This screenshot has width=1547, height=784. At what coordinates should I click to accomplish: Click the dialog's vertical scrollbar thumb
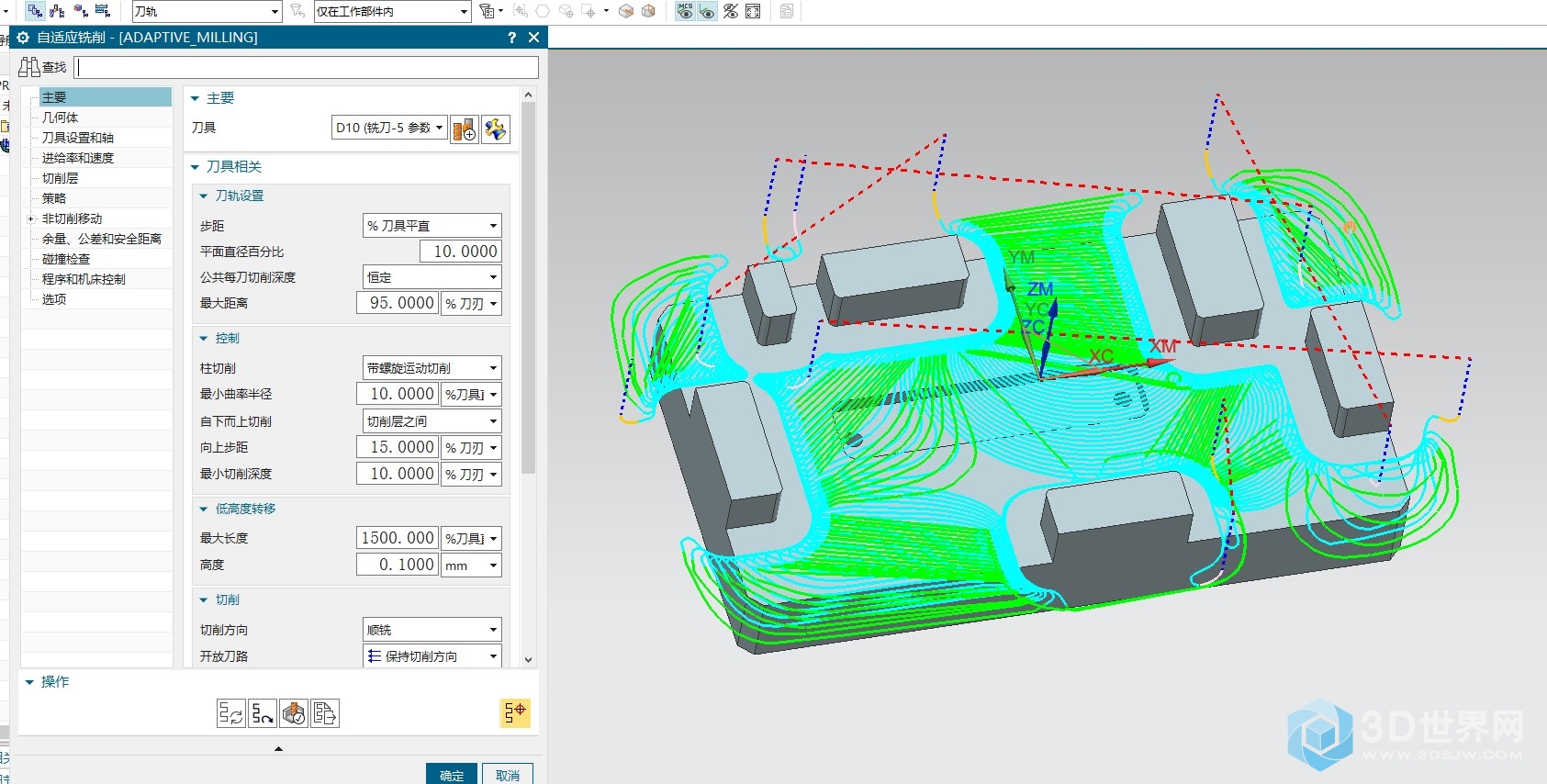coord(528,289)
